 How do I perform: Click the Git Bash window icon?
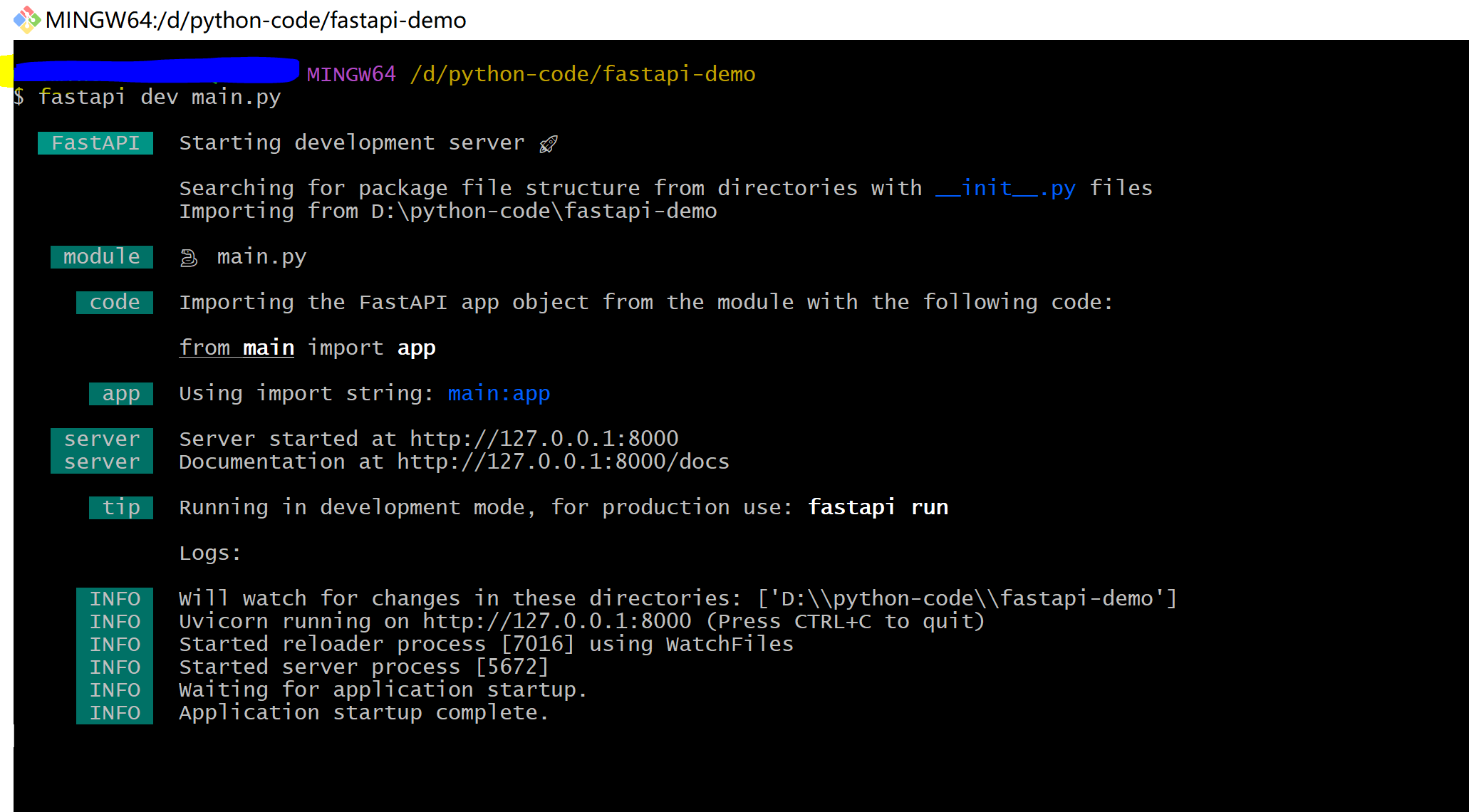coord(26,19)
